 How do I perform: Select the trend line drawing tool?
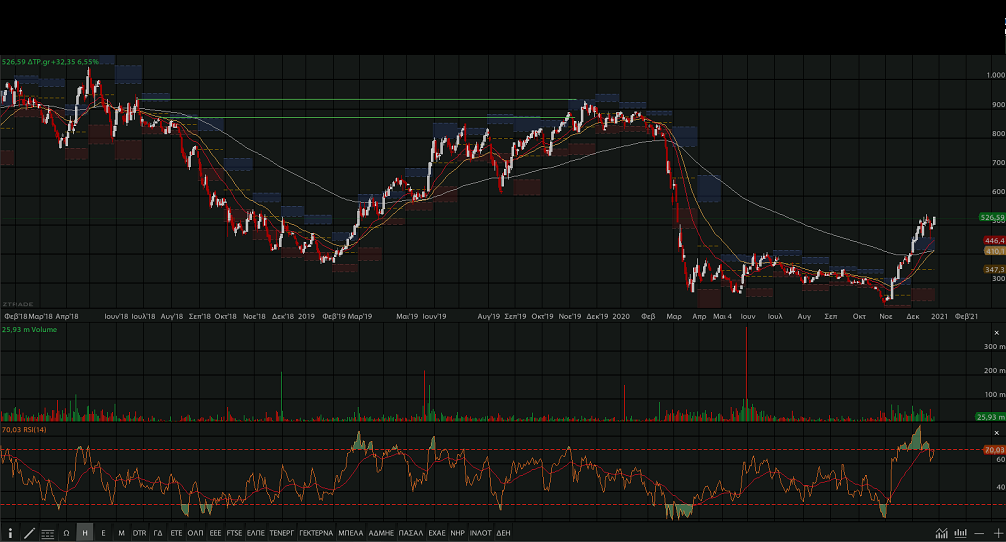point(29,533)
